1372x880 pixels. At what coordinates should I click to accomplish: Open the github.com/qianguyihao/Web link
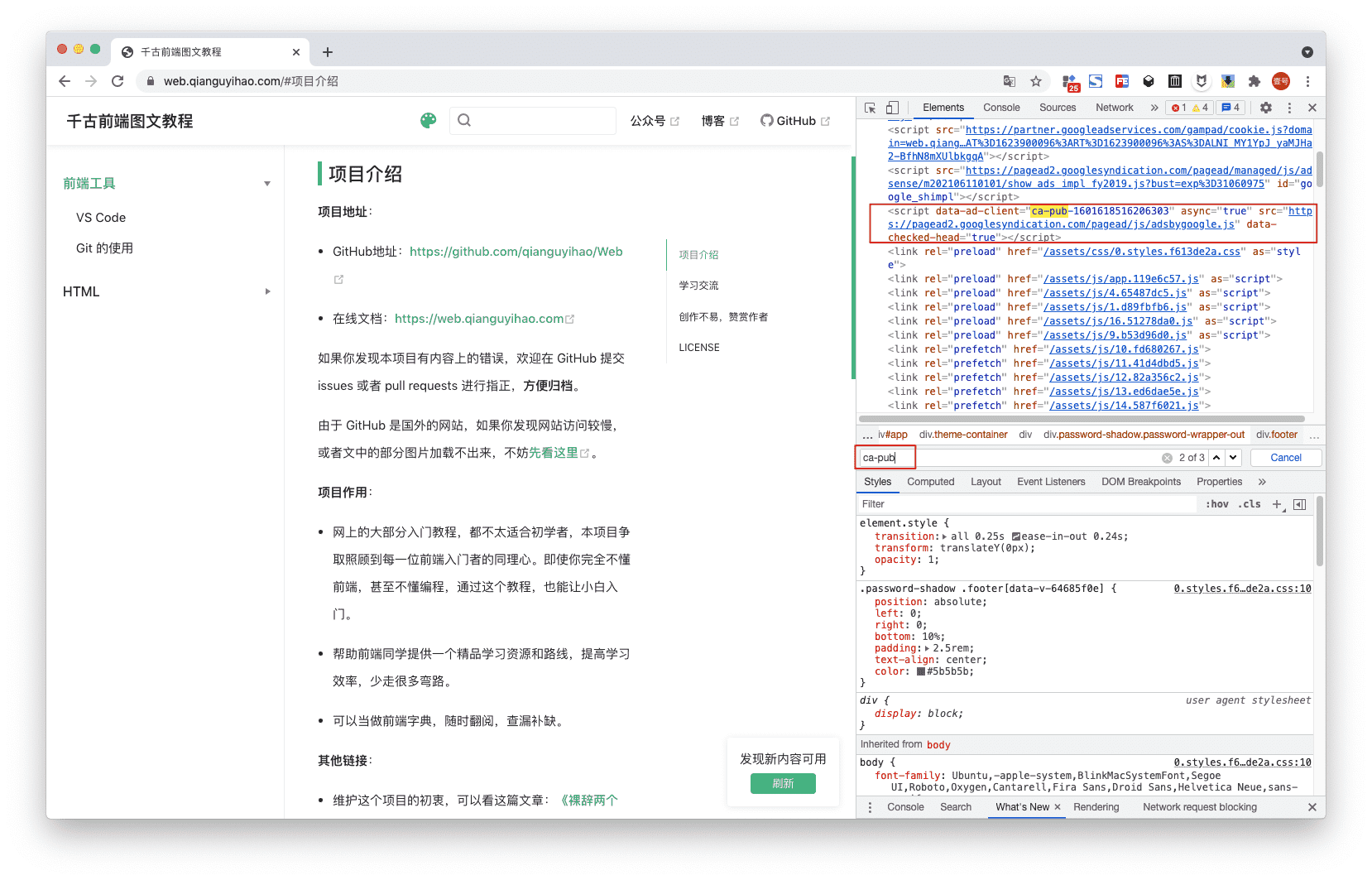(x=516, y=252)
